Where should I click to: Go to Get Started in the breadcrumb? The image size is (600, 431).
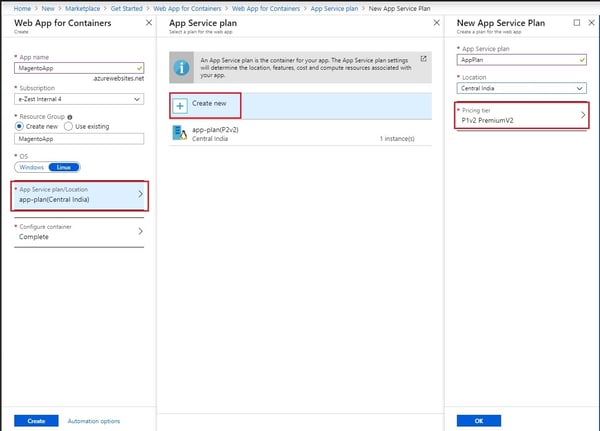[126, 8]
